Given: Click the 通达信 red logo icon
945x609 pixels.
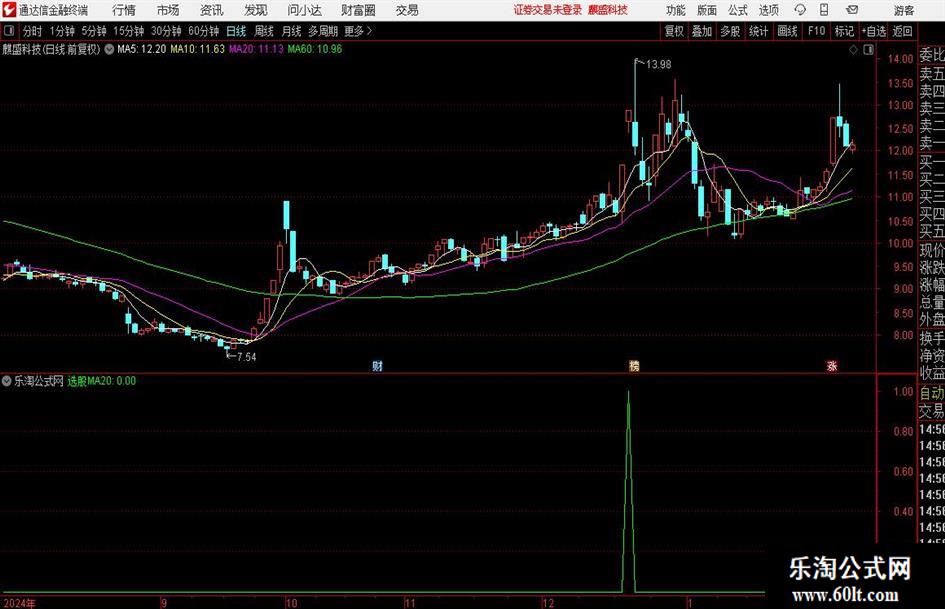Looking at the screenshot, I should point(8,10).
